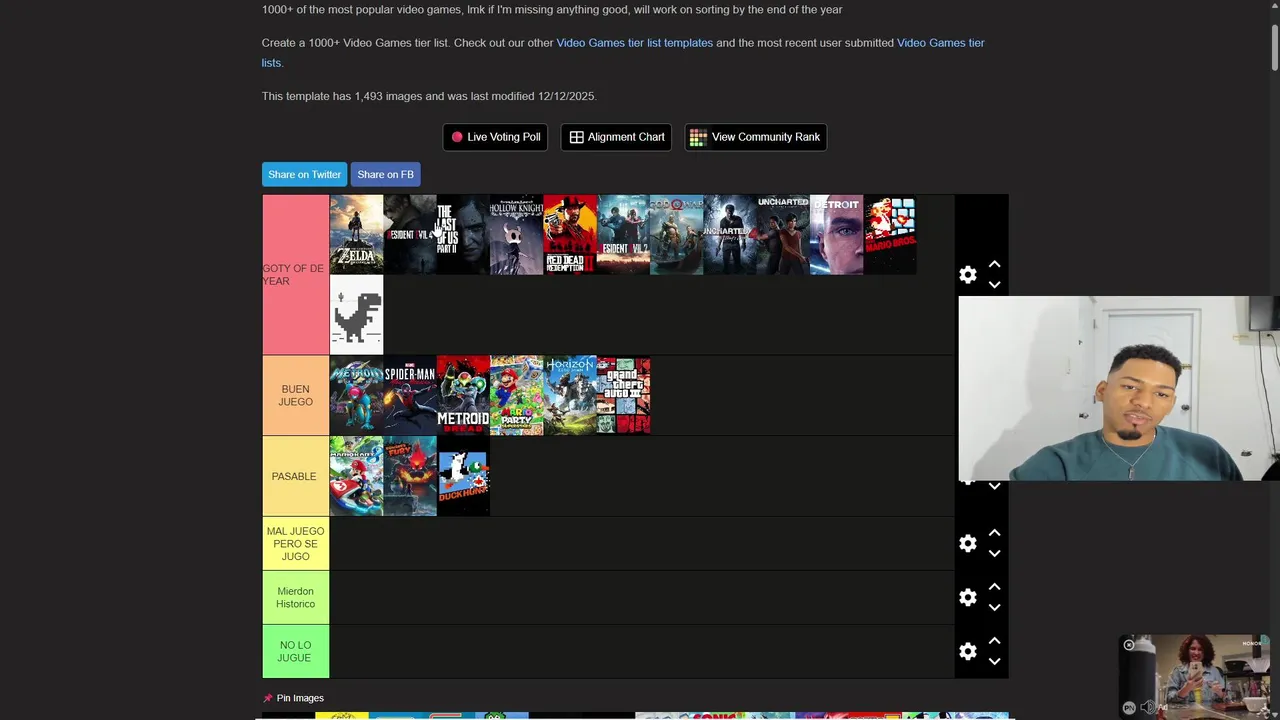Viewport: 1280px width, 720px height.
Task: Select the Mario Party cover
Action: [x=516, y=395]
